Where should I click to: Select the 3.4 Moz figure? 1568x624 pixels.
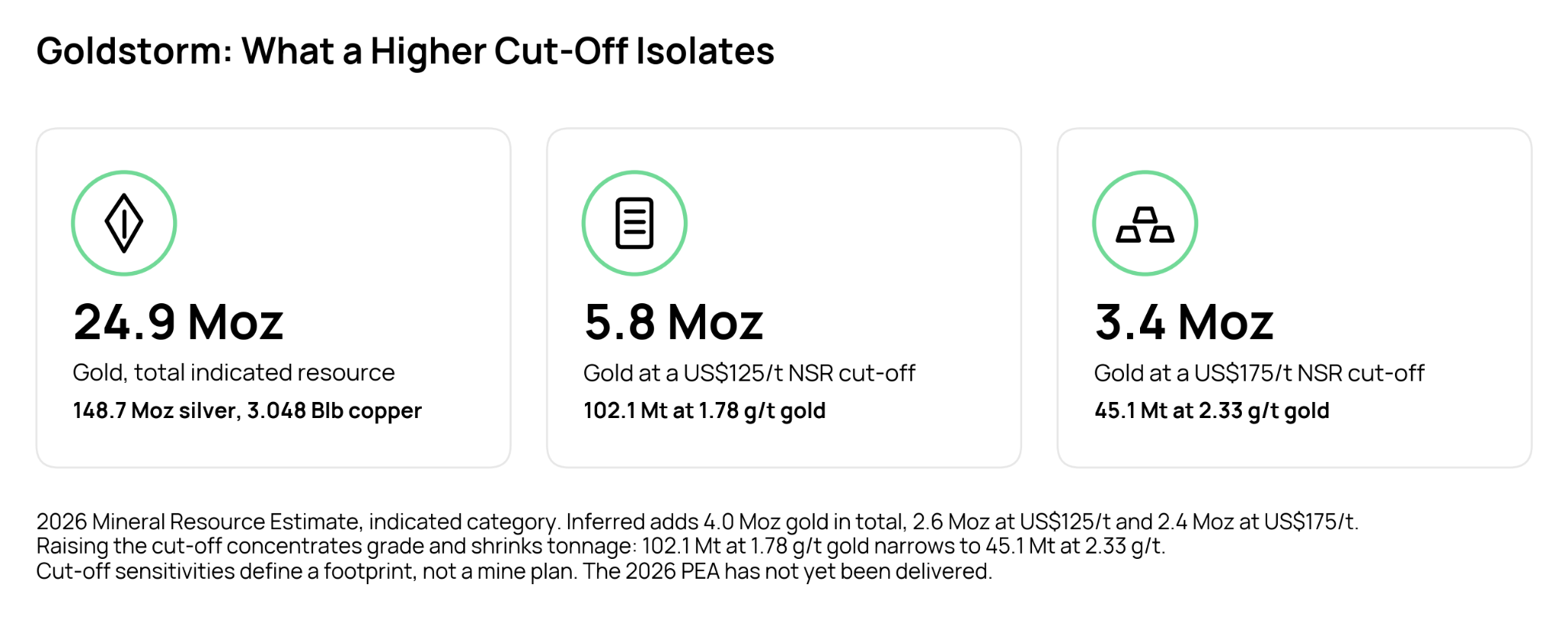1184,322
